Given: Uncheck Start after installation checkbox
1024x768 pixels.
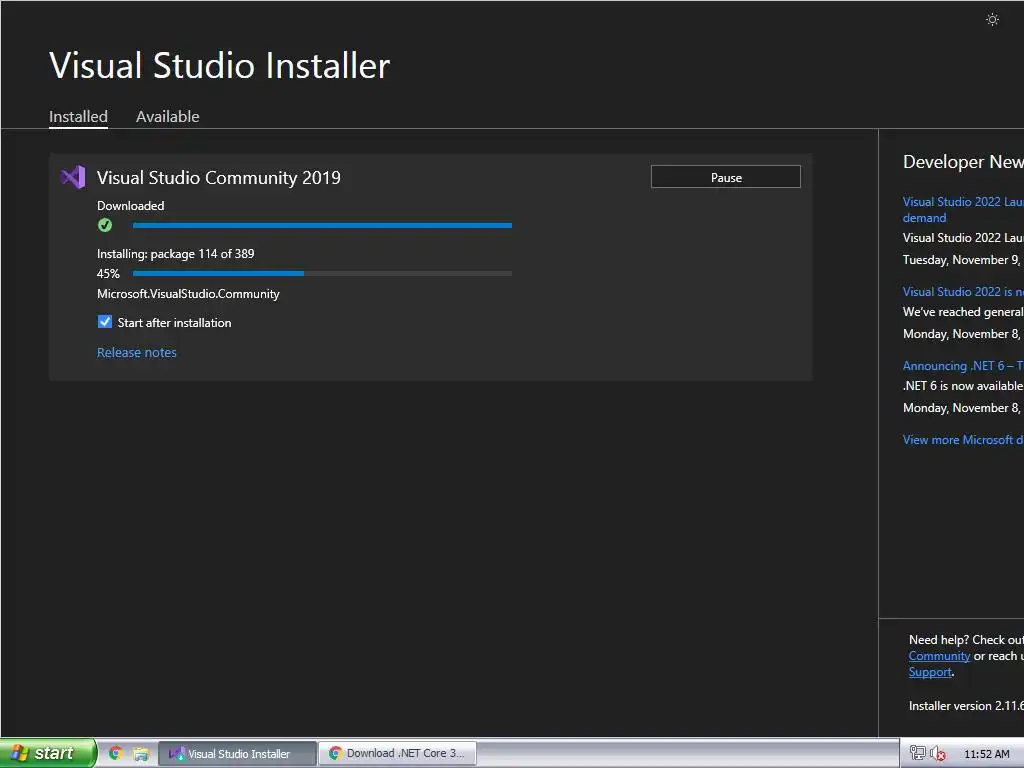Looking at the screenshot, I should tap(104, 322).
